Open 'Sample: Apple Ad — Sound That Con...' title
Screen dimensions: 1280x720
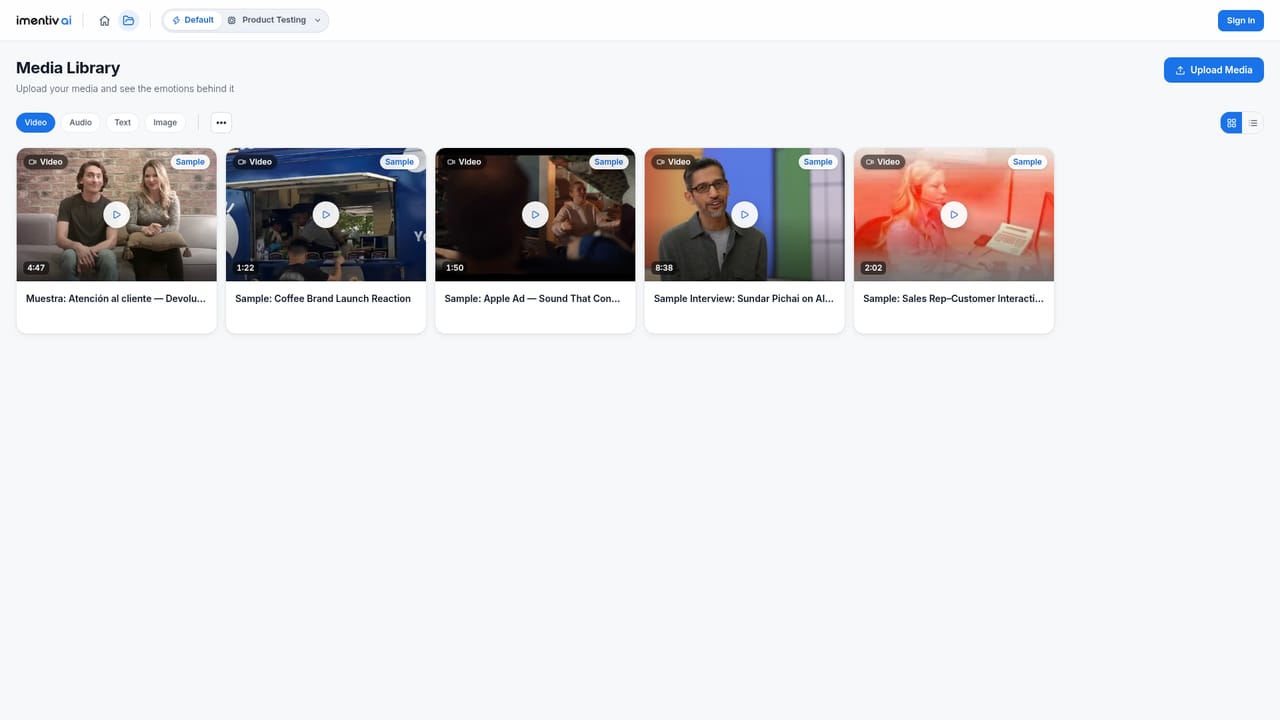(533, 299)
